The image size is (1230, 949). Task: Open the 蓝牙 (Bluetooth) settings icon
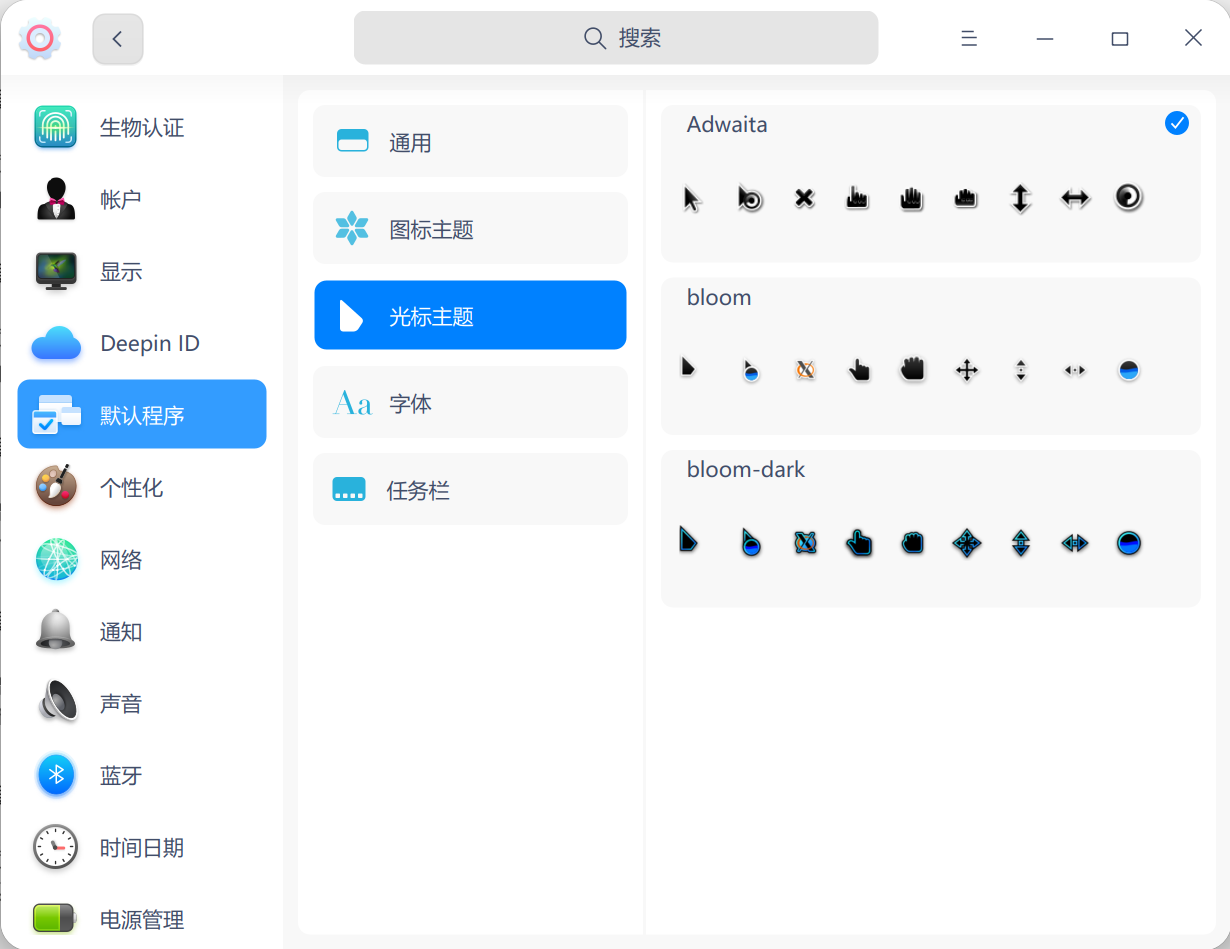click(x=55, y=775)
